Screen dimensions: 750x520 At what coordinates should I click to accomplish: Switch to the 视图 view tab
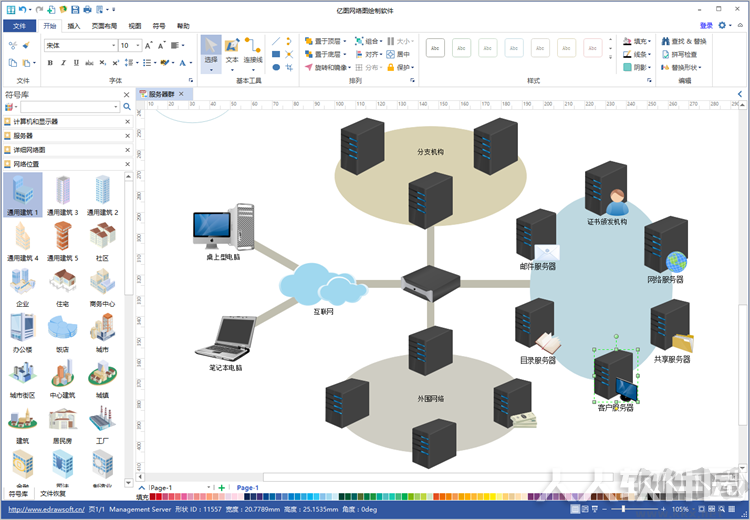tap(135, 26)
